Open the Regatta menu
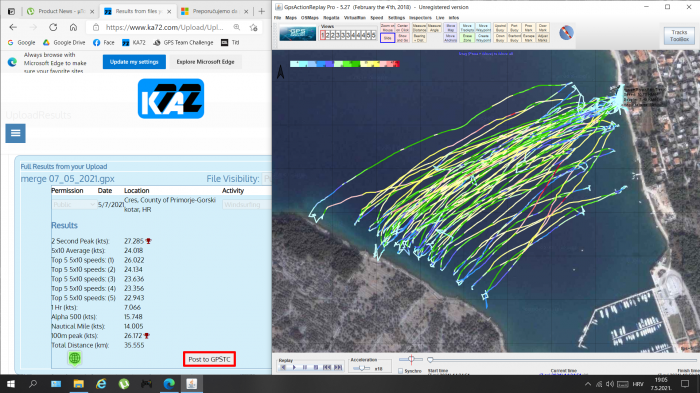The height and width of the screenshot is (393, 700). tap(331, 18)
